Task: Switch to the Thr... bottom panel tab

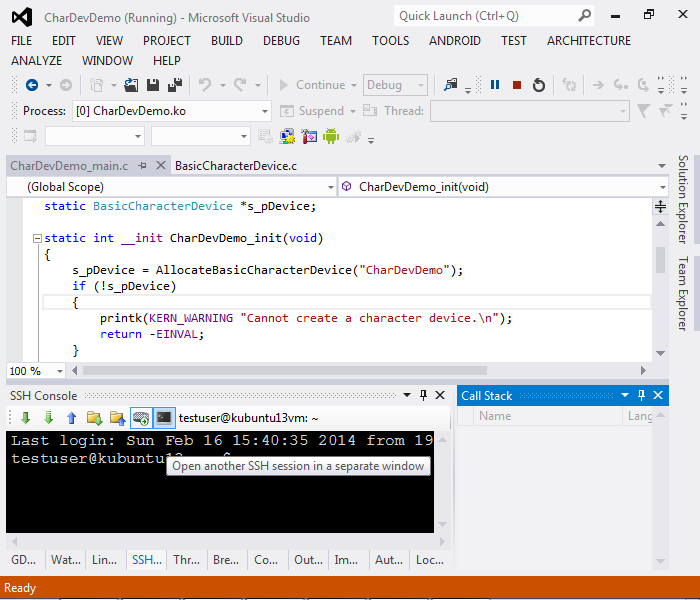Action: pos(187,560)
